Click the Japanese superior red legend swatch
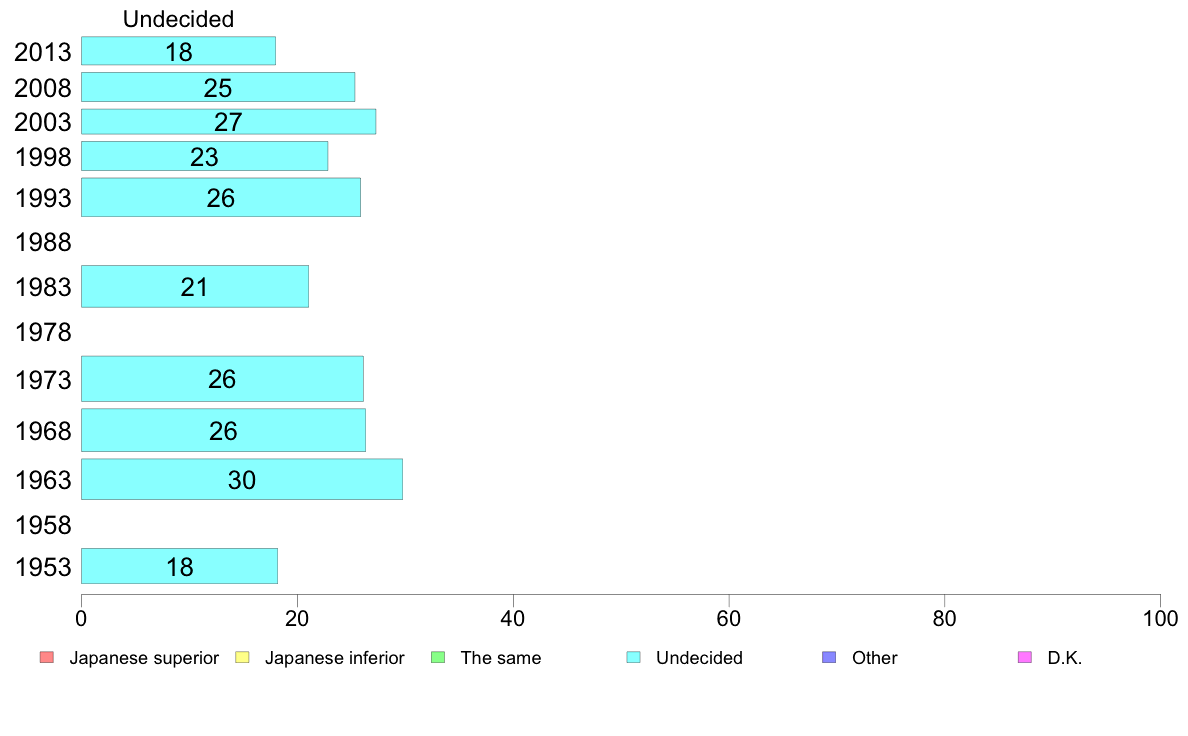The width and height of the screenshot is (1188, 736). [47, 657]
